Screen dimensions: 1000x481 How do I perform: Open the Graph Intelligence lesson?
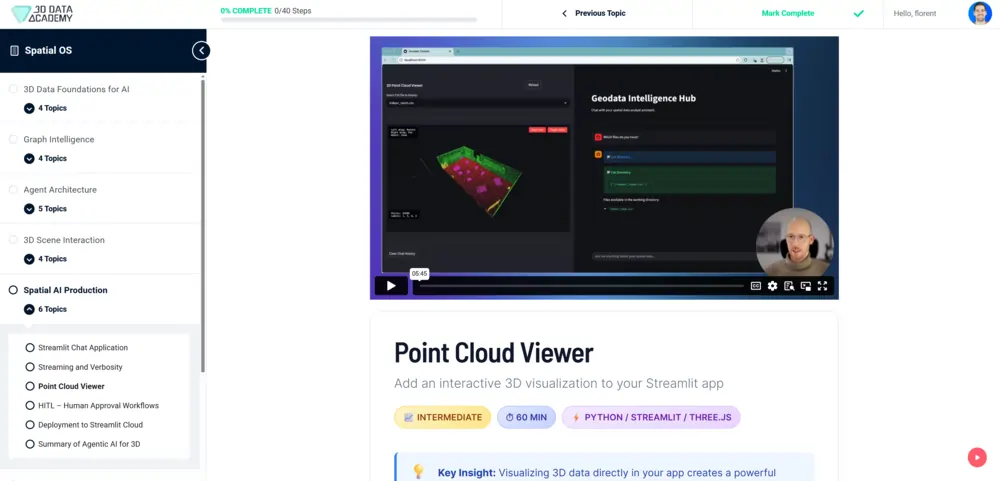[59, 139]
